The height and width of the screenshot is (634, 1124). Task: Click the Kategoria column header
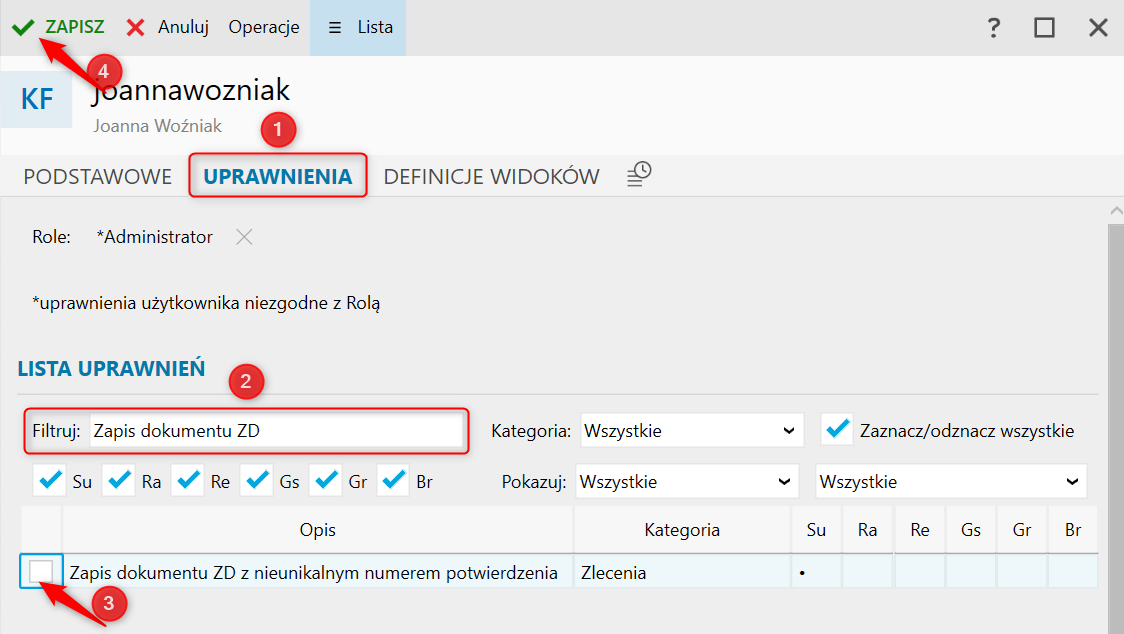point(682,530)
